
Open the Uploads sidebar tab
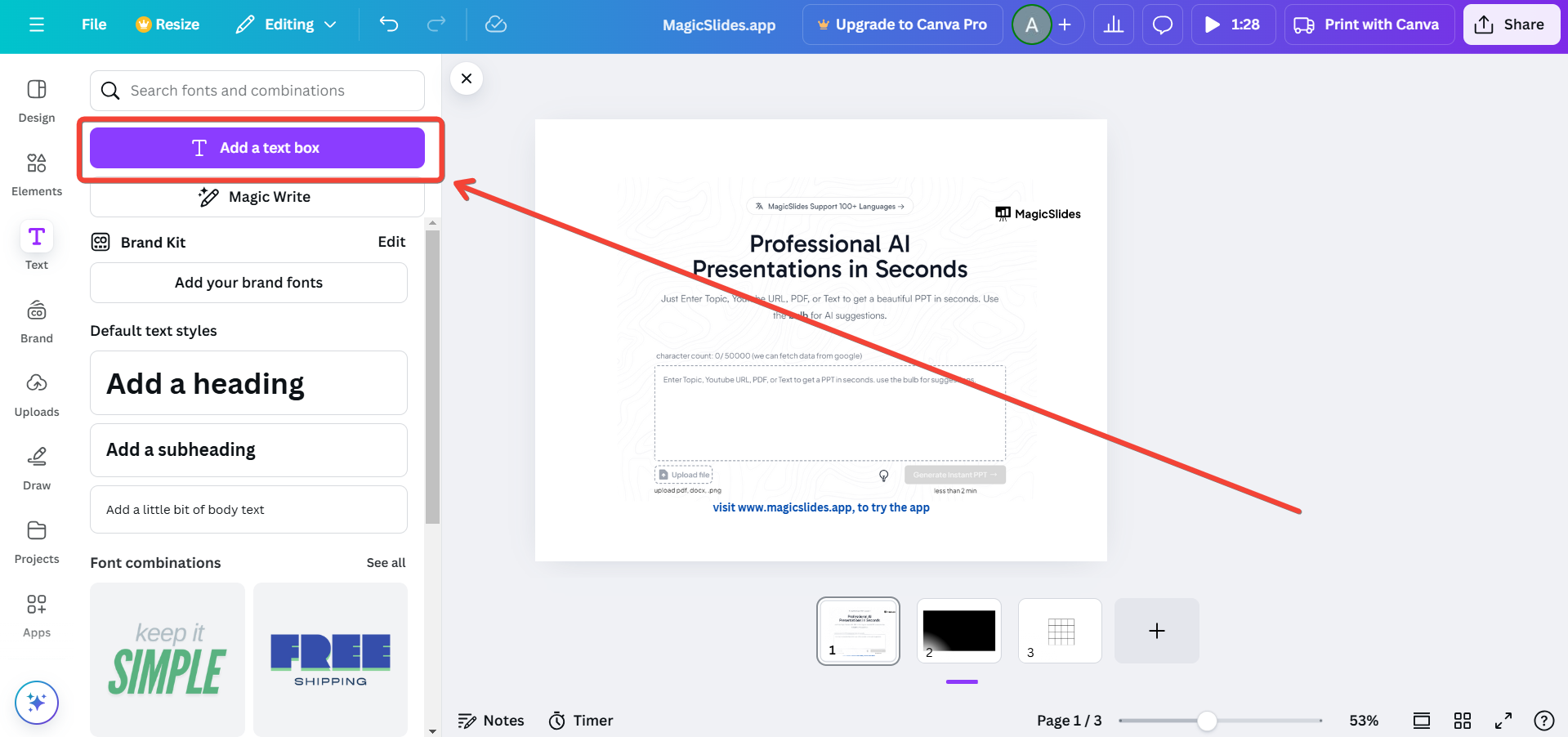point(37,395)
